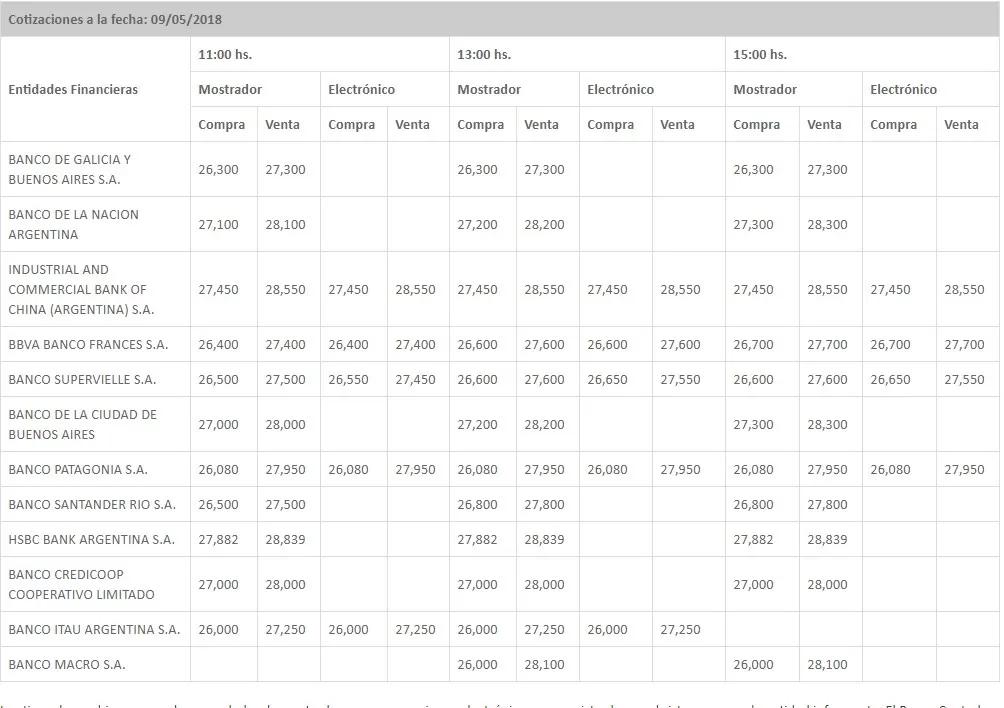Select Banco de la Nacion Argentina row name
The height and width of the screenshot is (708, 1004).
click(x=74, y=225)
